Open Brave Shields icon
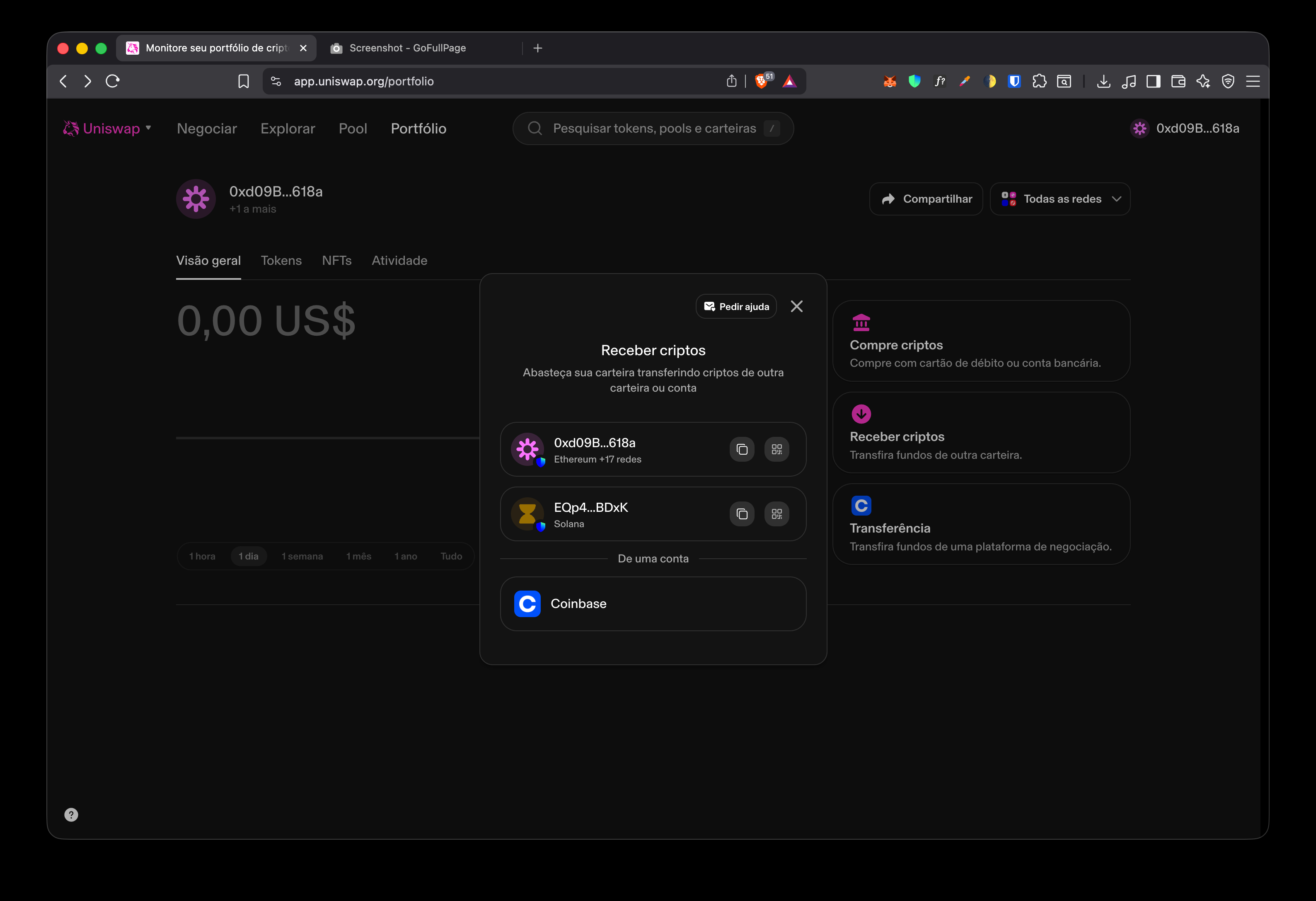The height and width of the screenshot is (901, 1316). (x=762, y=81)
